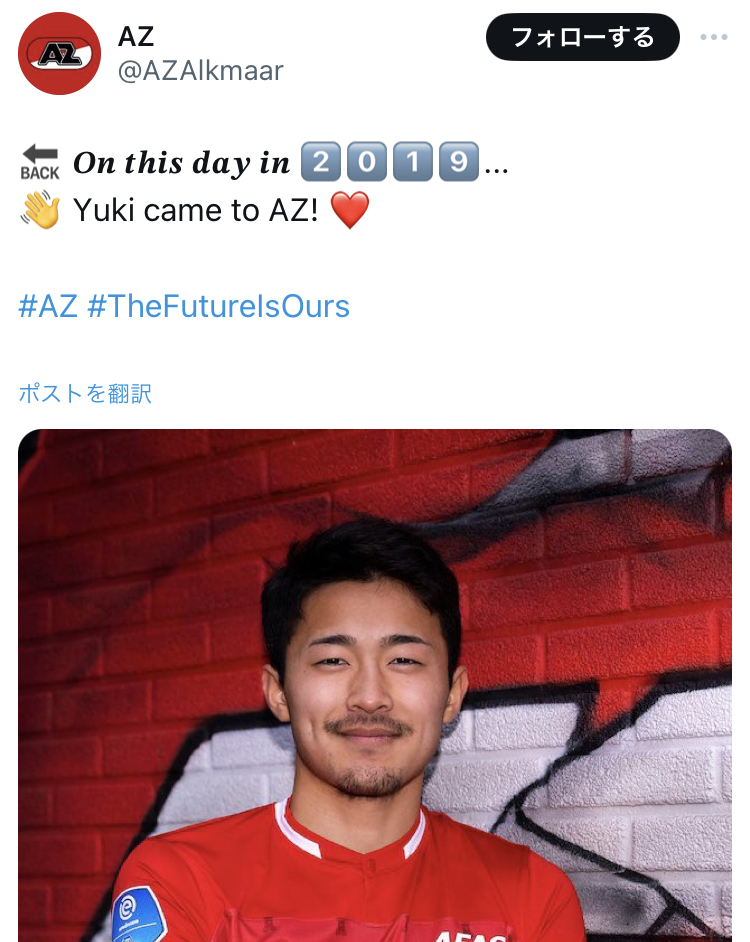750x942 pixels.
Task: Click the AFAS sponsor logo on the shirt
Action: [471, 936]
